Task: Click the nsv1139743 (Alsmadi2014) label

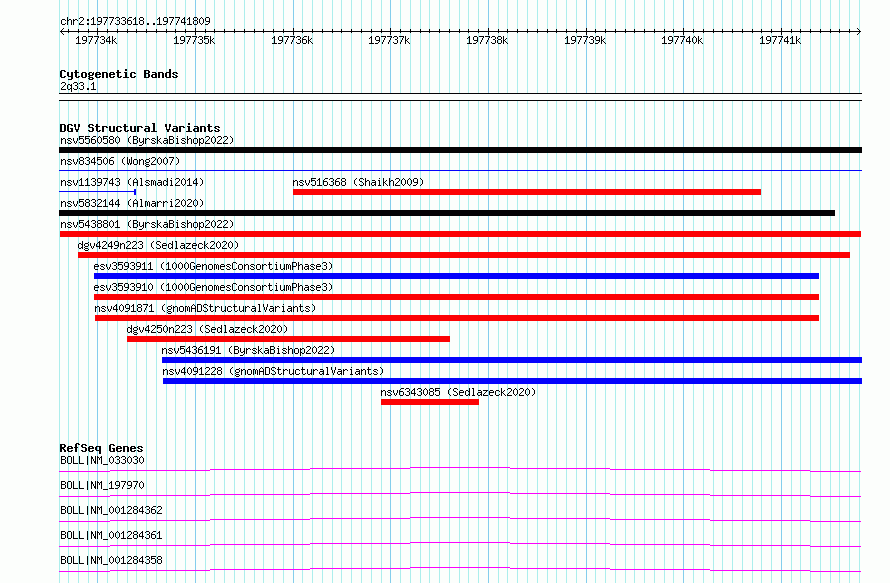Action: 132,182
